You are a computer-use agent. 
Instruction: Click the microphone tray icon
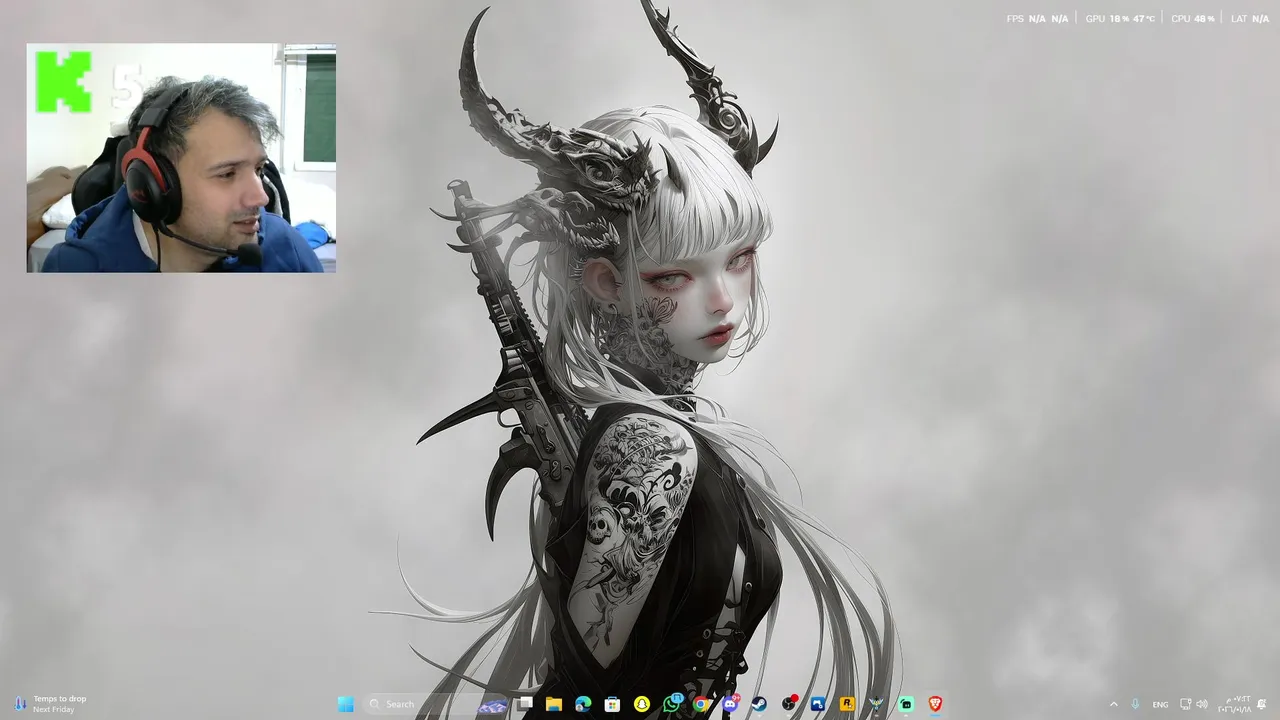point(1136,704)
